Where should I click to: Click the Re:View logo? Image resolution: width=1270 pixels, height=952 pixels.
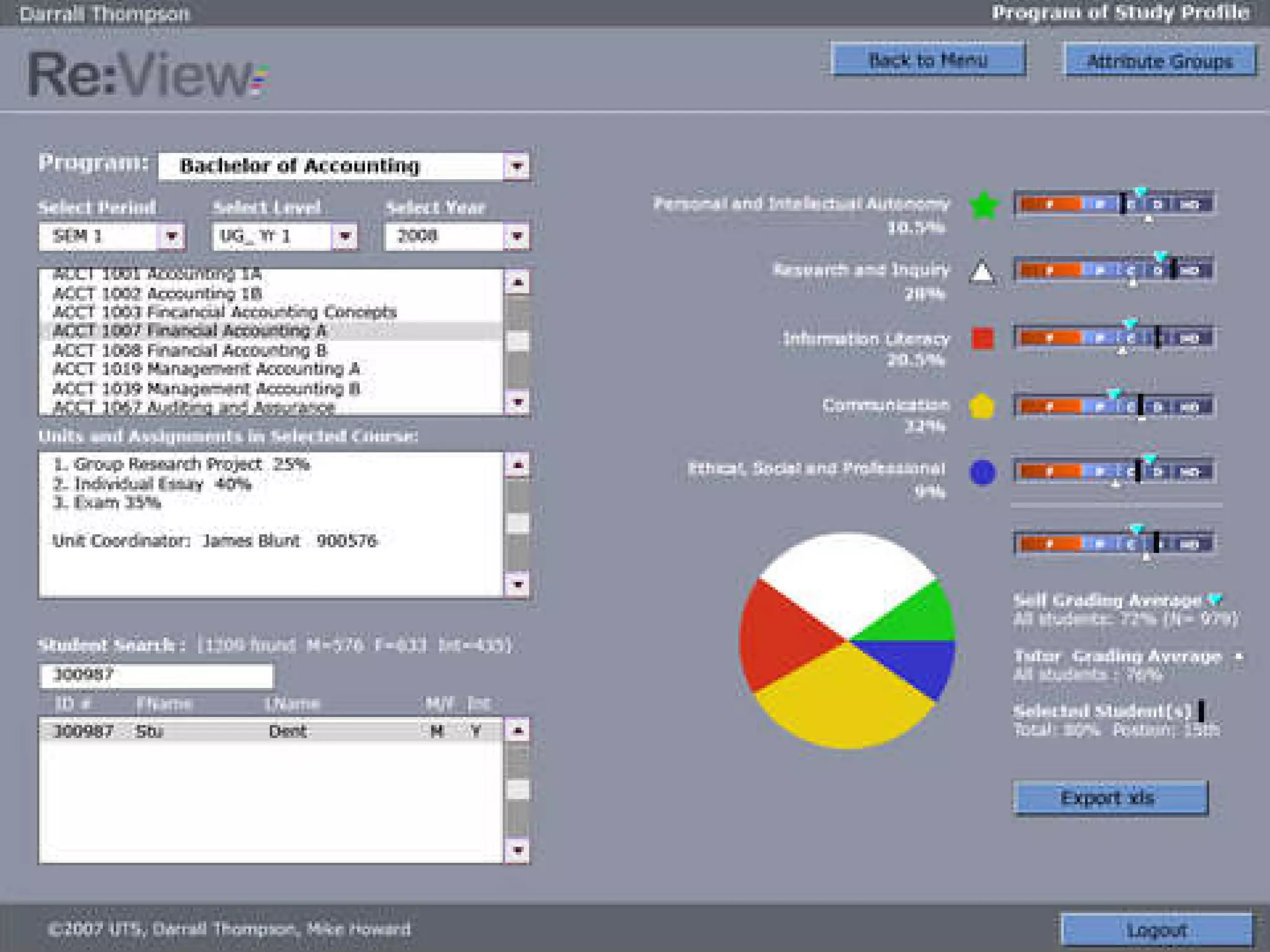pos(148,75)
